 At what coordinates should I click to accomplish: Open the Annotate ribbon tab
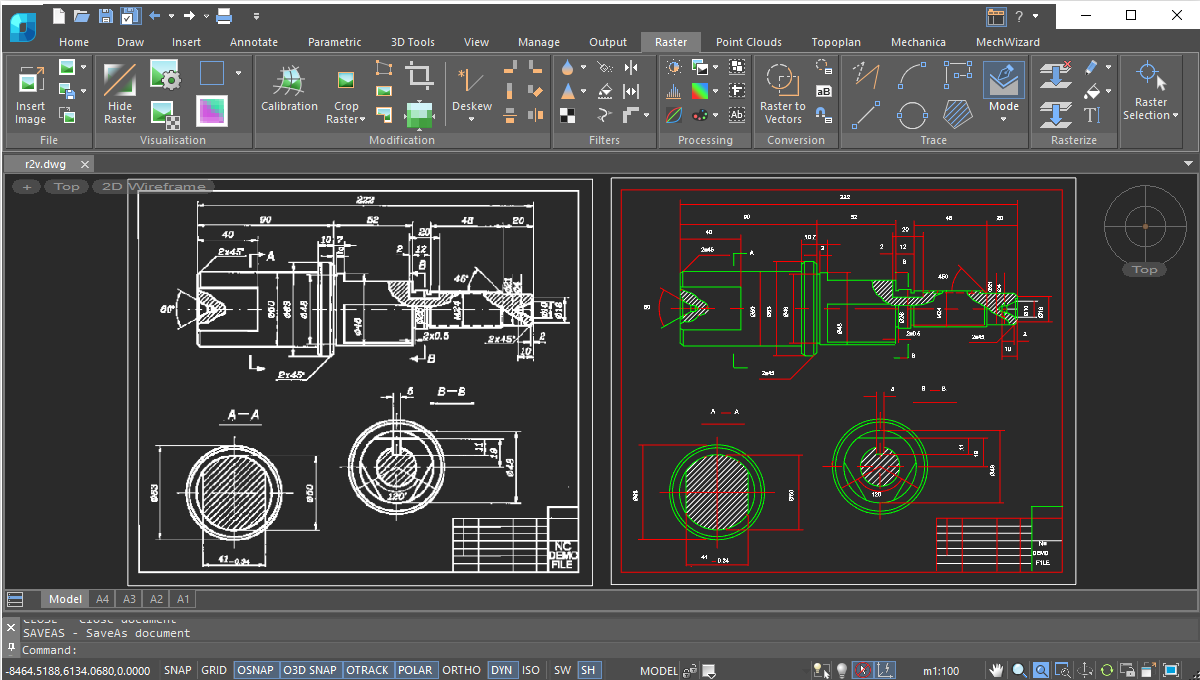pyautogui.click(x=253, y=42)
